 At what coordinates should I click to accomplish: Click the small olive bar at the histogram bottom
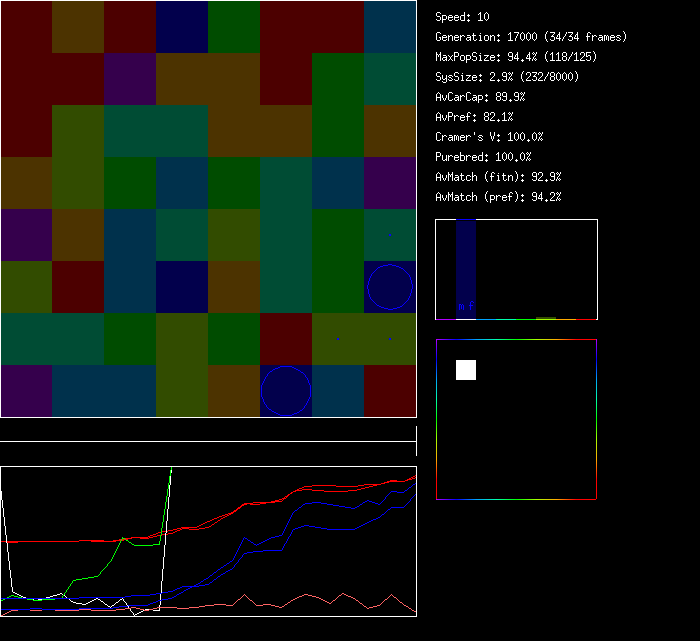pyautogui.click(x=545, y=318)
